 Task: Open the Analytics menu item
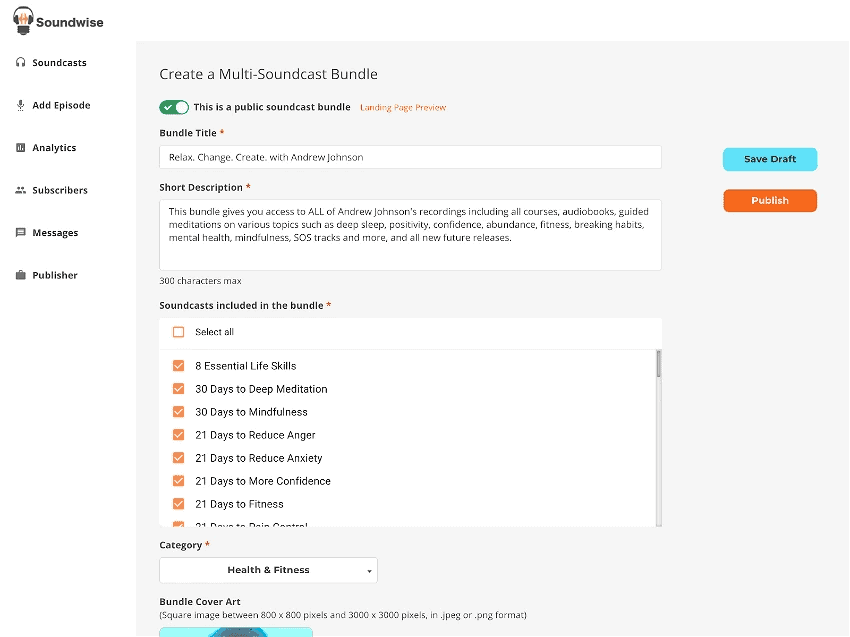pos(54,148)
